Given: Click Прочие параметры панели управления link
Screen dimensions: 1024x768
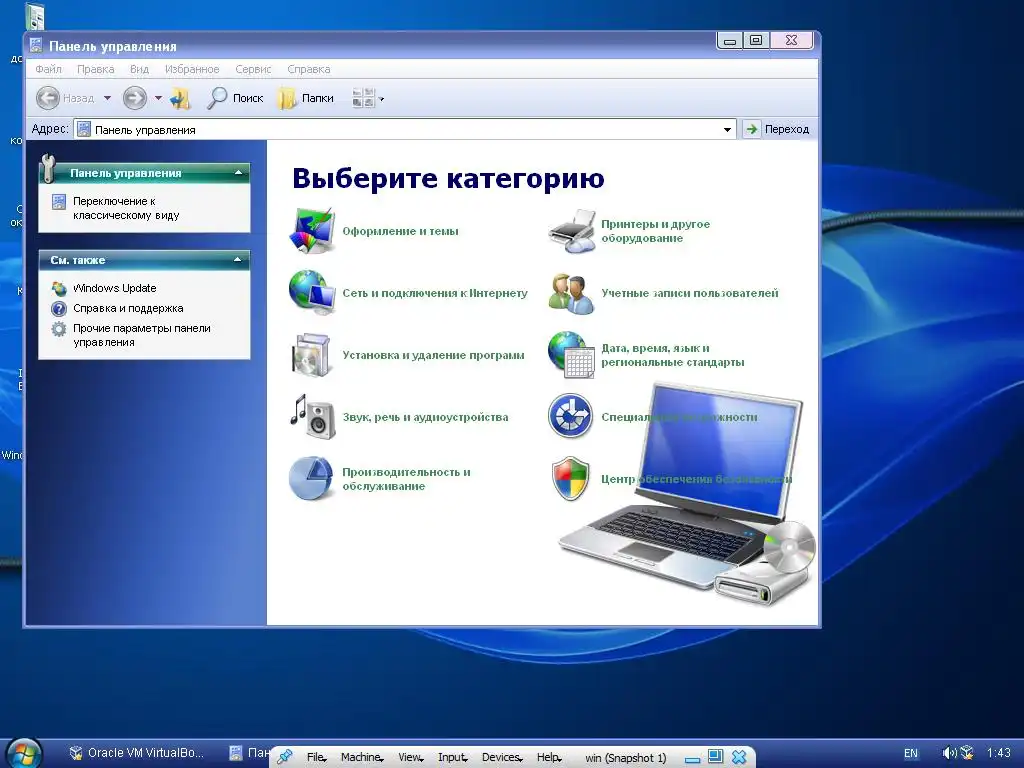Looking at the screenshot, I should click(x=142, y=335).
